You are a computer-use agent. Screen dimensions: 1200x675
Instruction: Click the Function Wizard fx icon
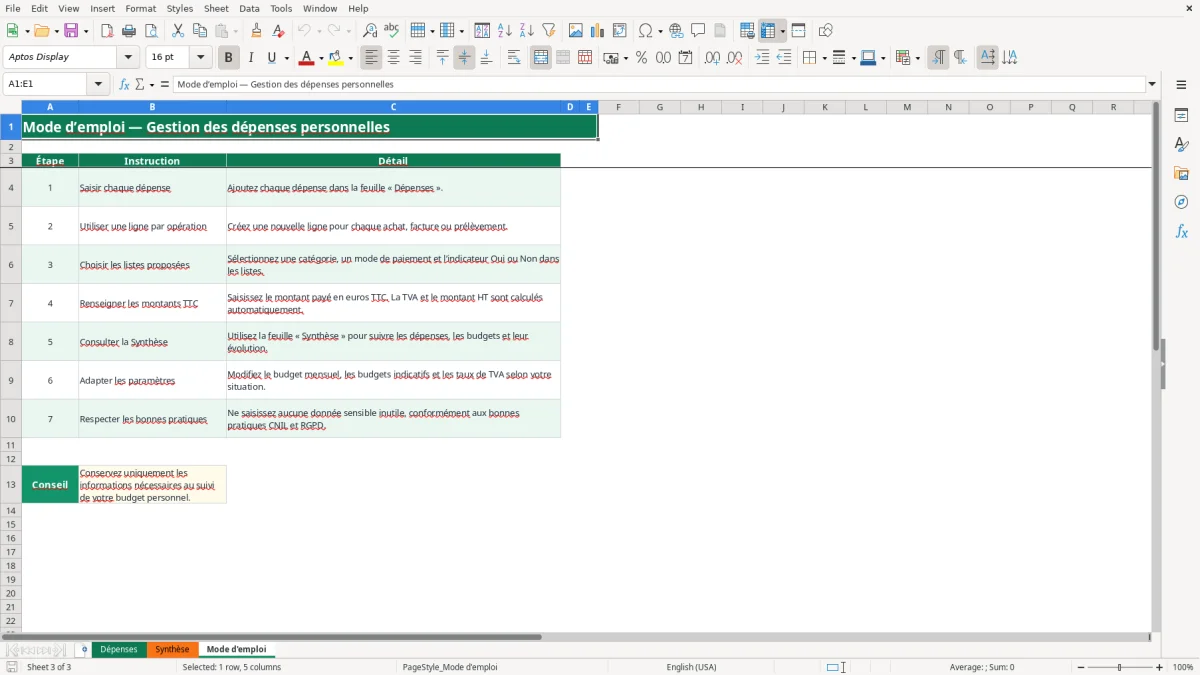tap(125, 84)
